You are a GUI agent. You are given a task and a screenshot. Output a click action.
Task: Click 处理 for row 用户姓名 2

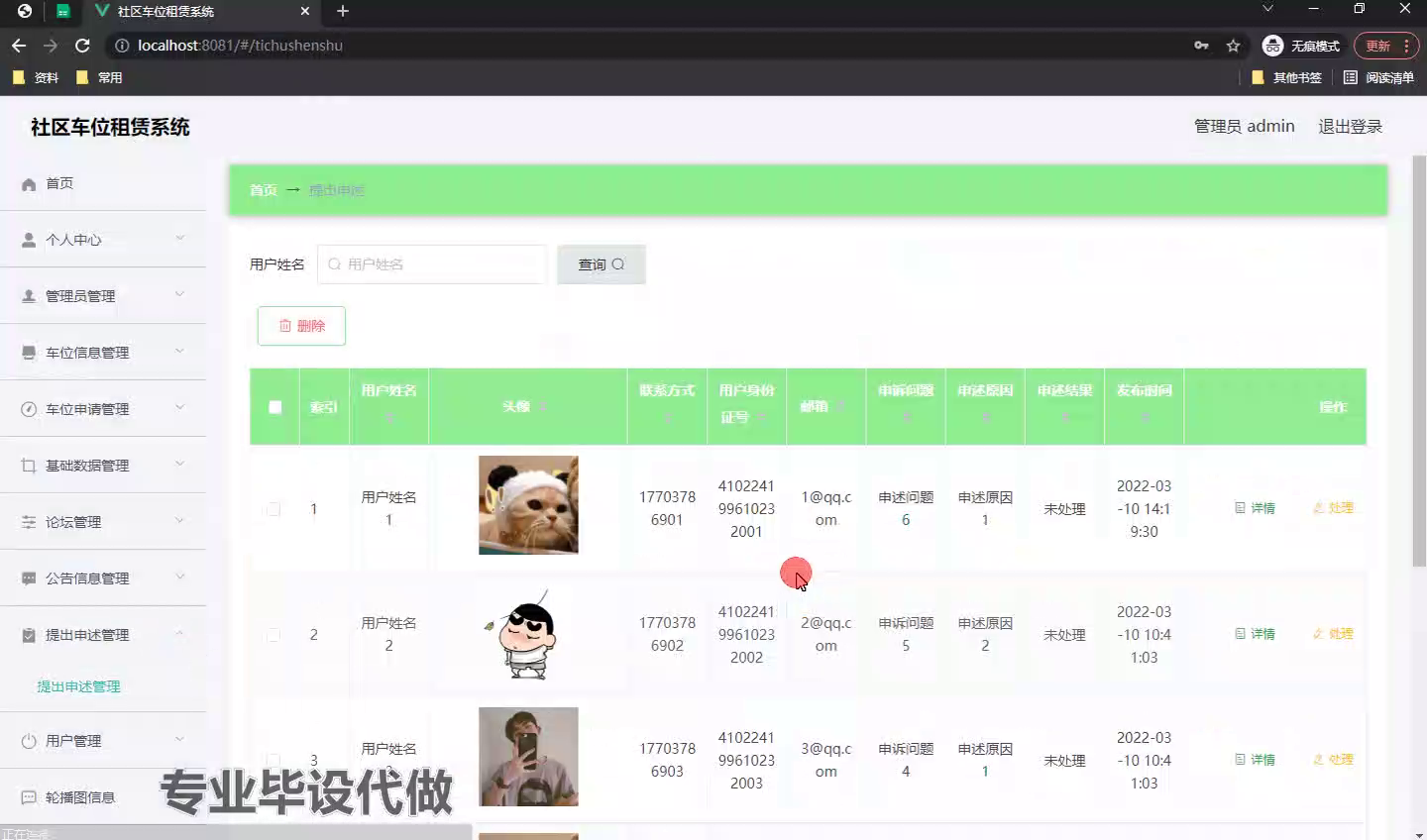1333,634
